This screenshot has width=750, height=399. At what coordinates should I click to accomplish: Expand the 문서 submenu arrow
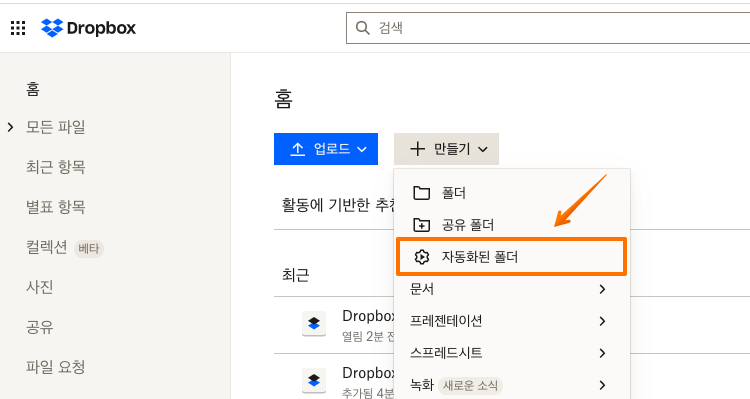click(x=602, y=289)
